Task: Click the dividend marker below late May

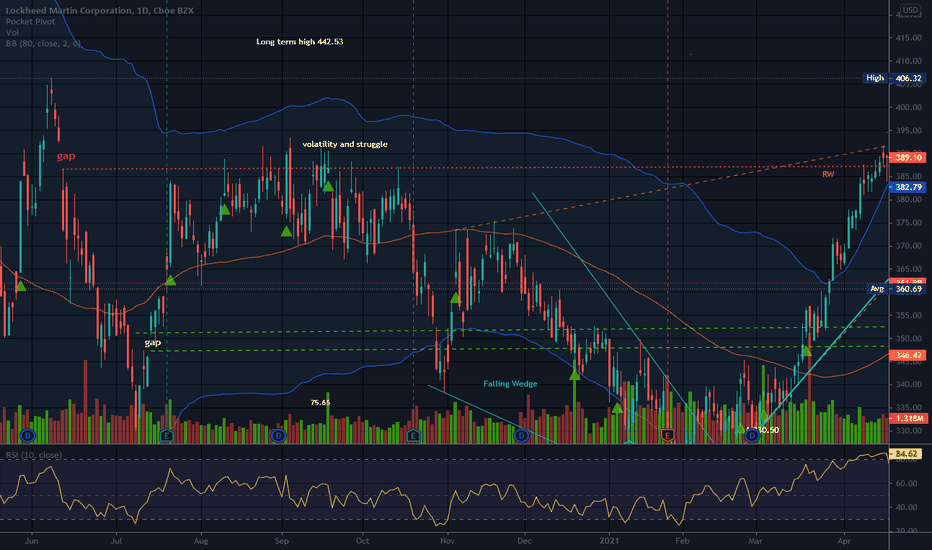Action: 27,436
